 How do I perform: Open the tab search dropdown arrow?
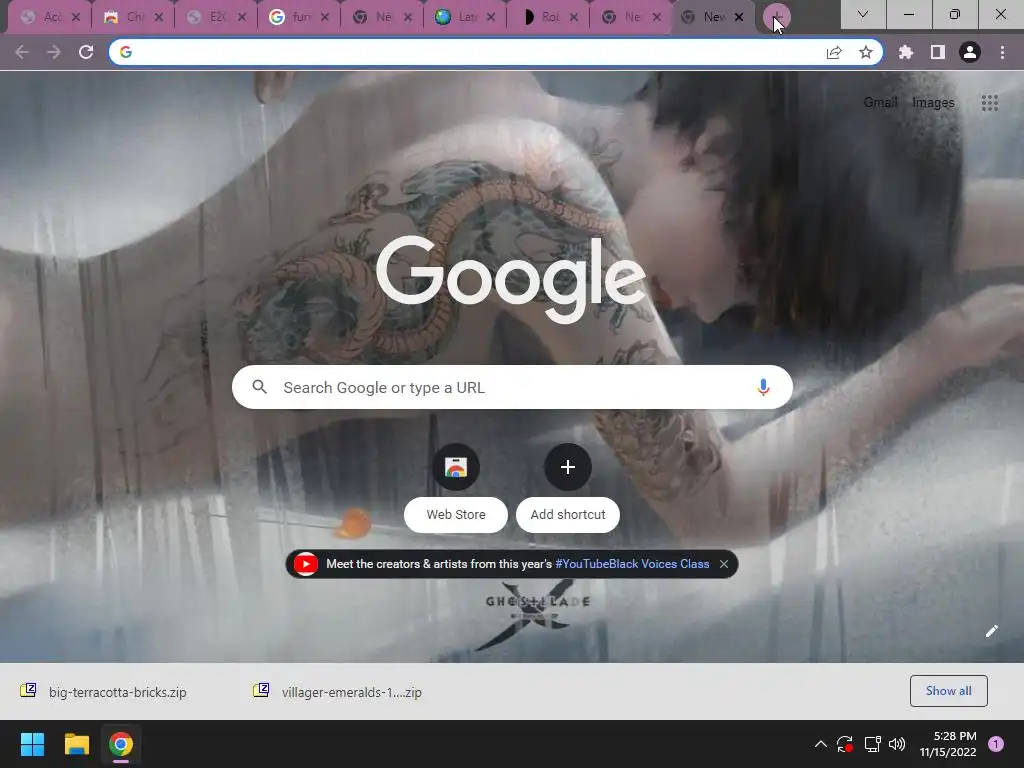pyautogui.click(x=863, y=14)
